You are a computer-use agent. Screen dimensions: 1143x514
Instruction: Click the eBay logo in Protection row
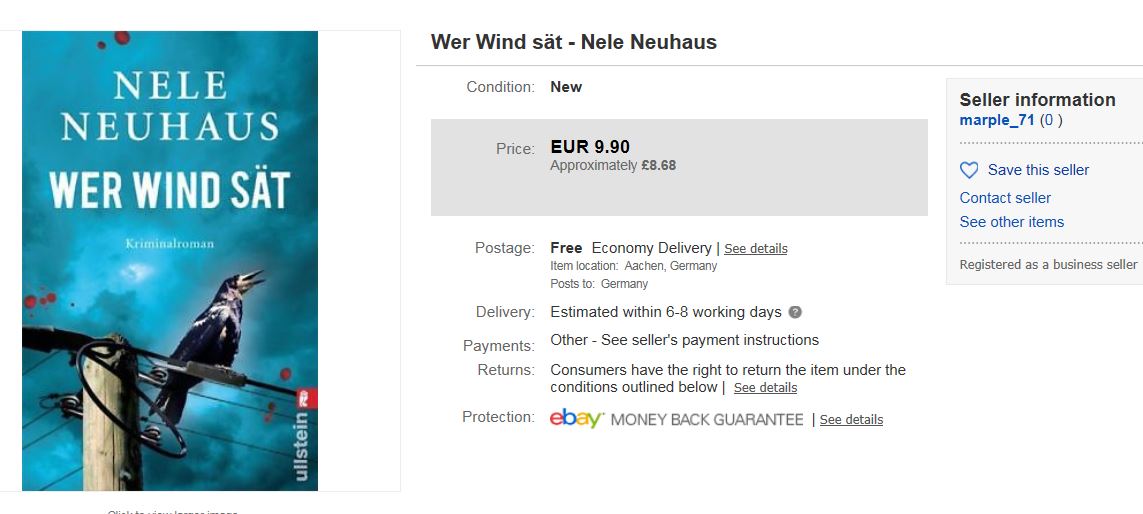pos(577,419)
